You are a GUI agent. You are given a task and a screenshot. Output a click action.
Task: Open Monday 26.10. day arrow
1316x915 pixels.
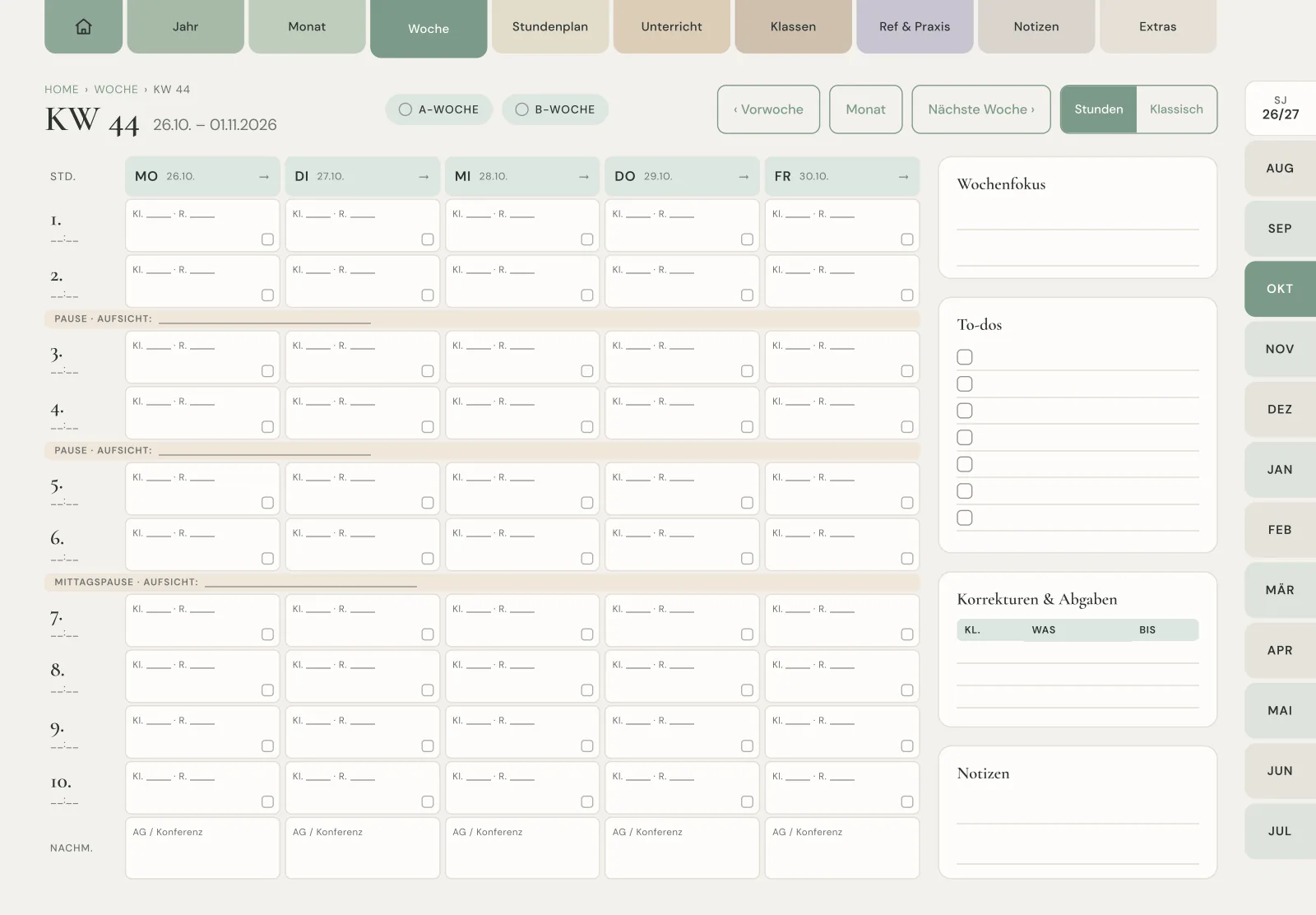click(264, 177)
